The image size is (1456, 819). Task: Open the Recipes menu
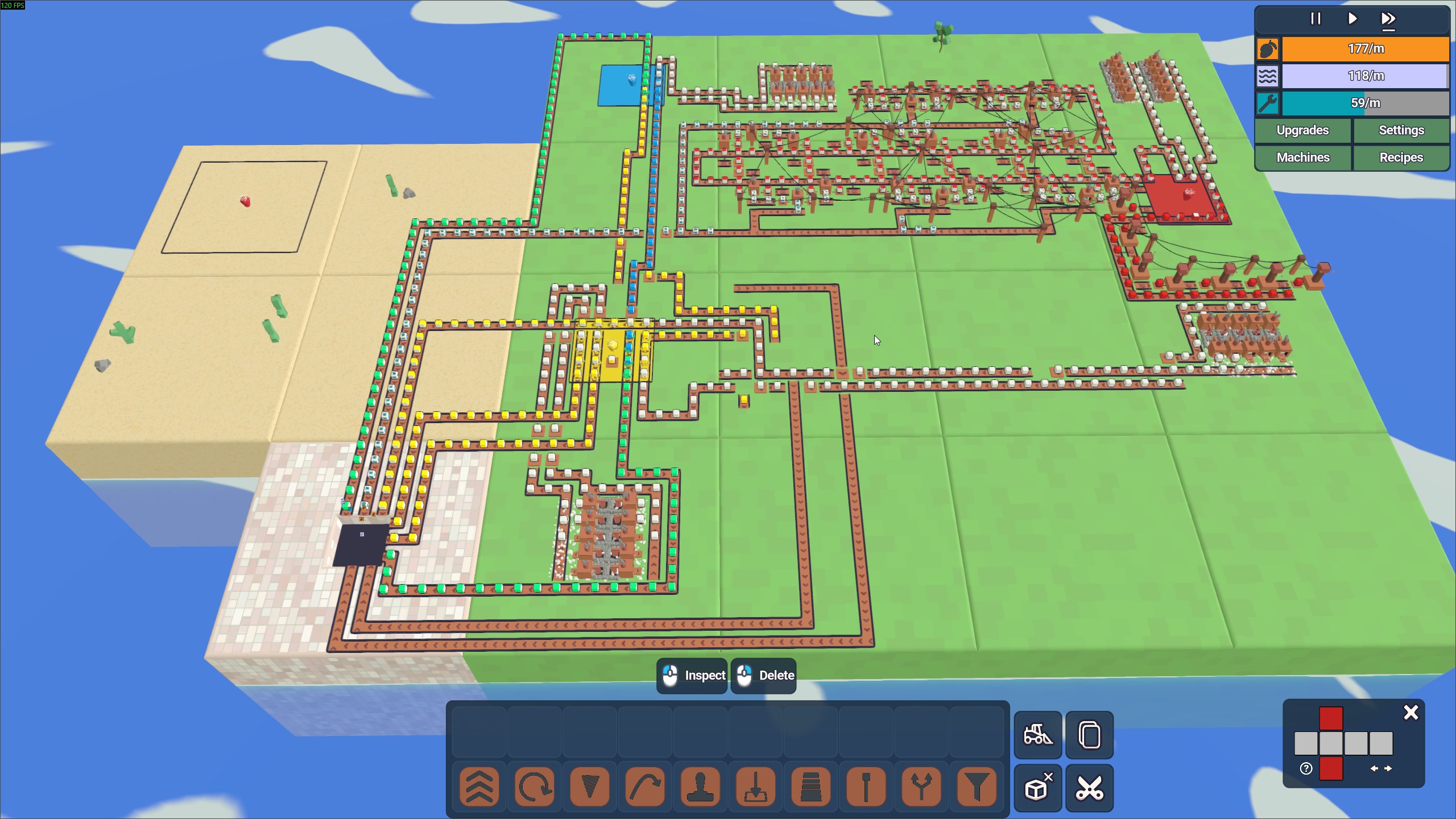[x=1401, y=158]
